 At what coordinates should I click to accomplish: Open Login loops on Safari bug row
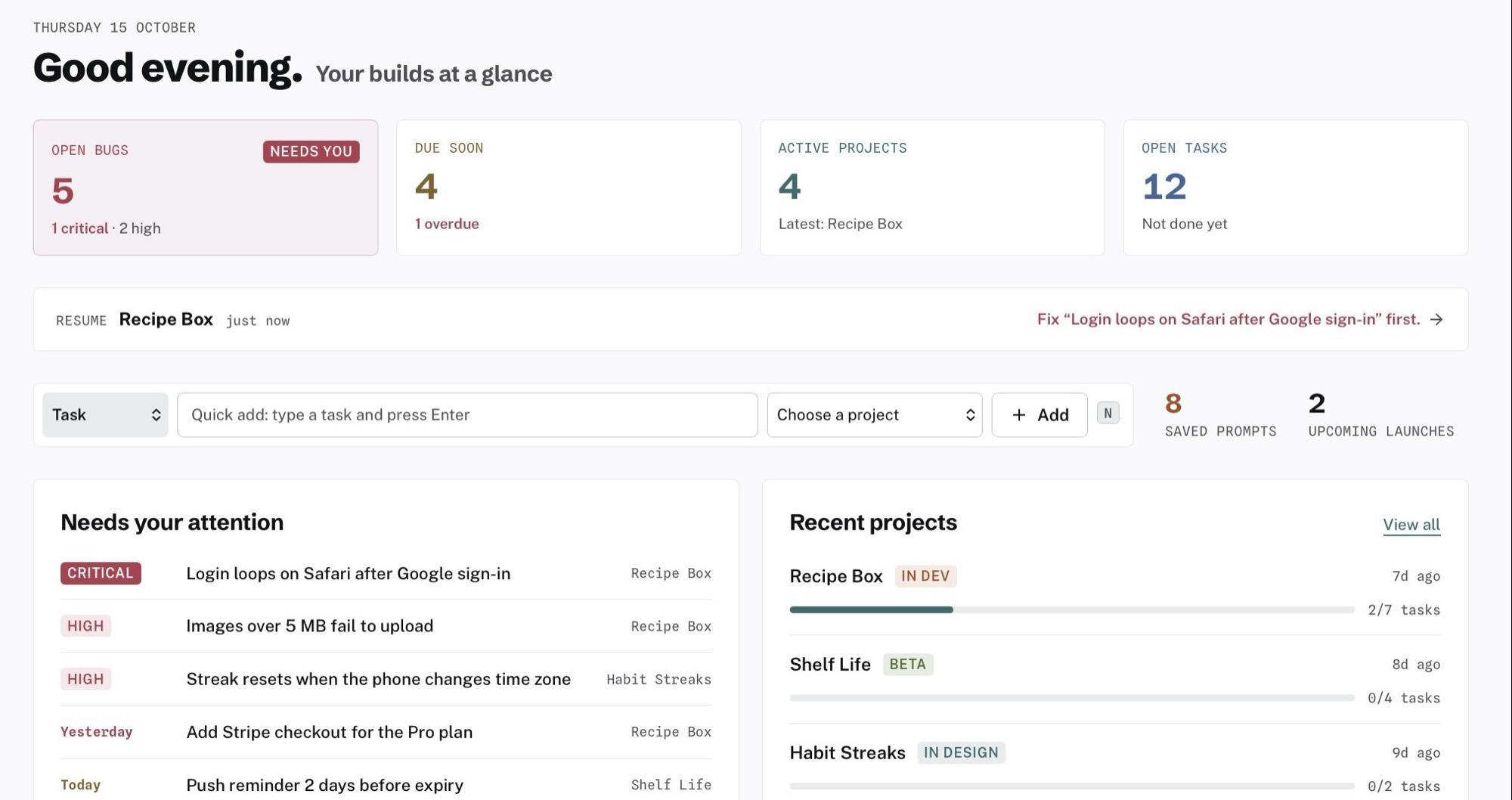tap(386, 573)
